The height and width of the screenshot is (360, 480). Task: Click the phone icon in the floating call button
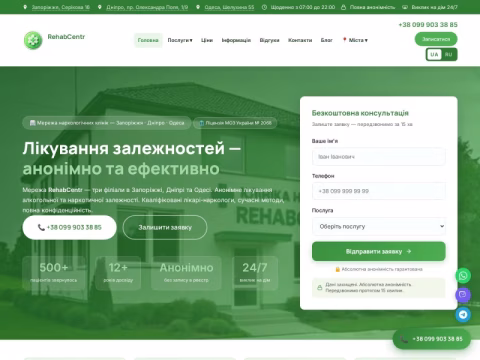tap(404, 339)
